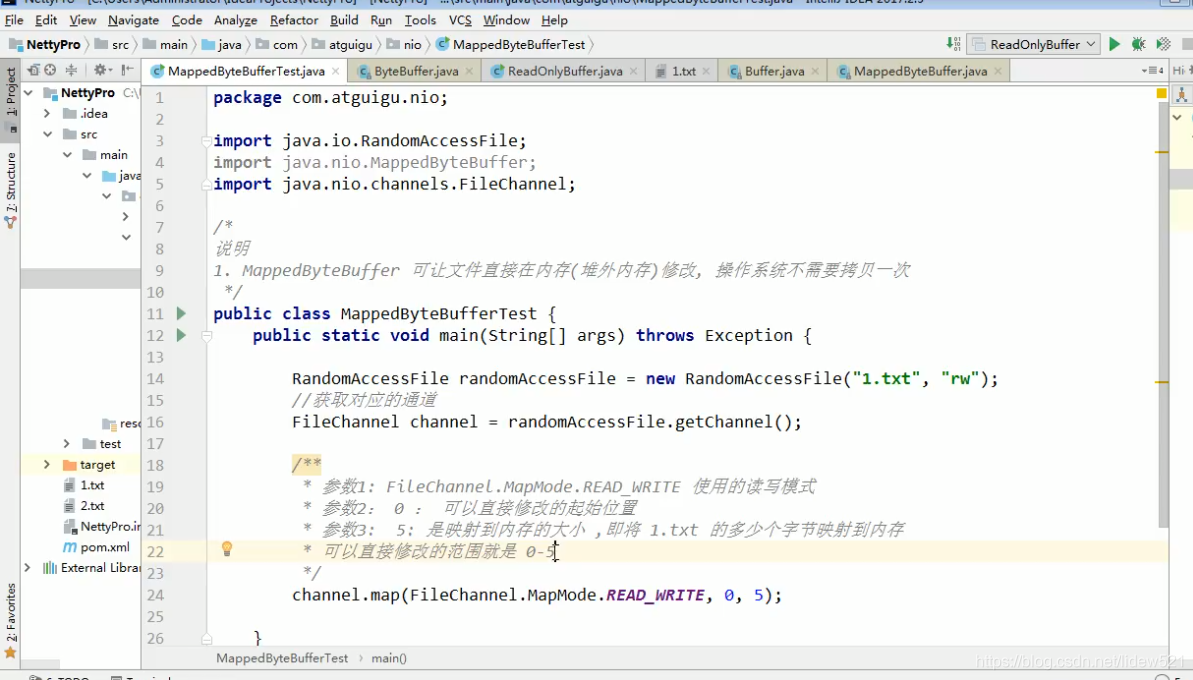Click the yellow inspection status indicator

coord(1162,93)
